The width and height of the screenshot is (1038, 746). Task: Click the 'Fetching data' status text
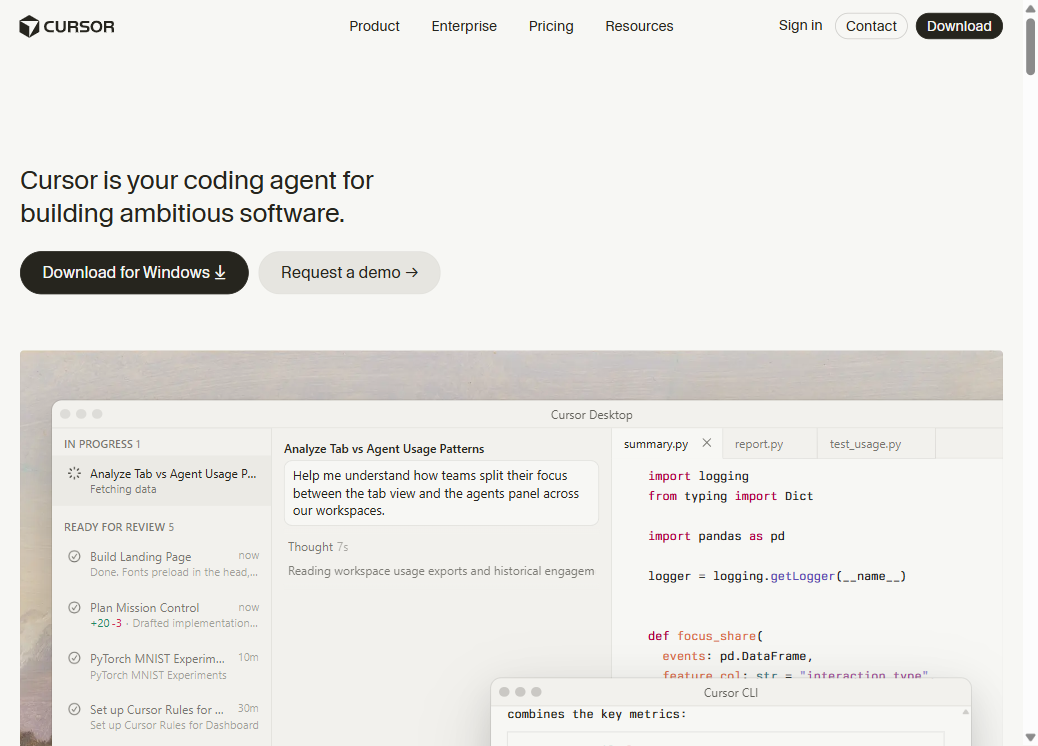click(123, 489)
